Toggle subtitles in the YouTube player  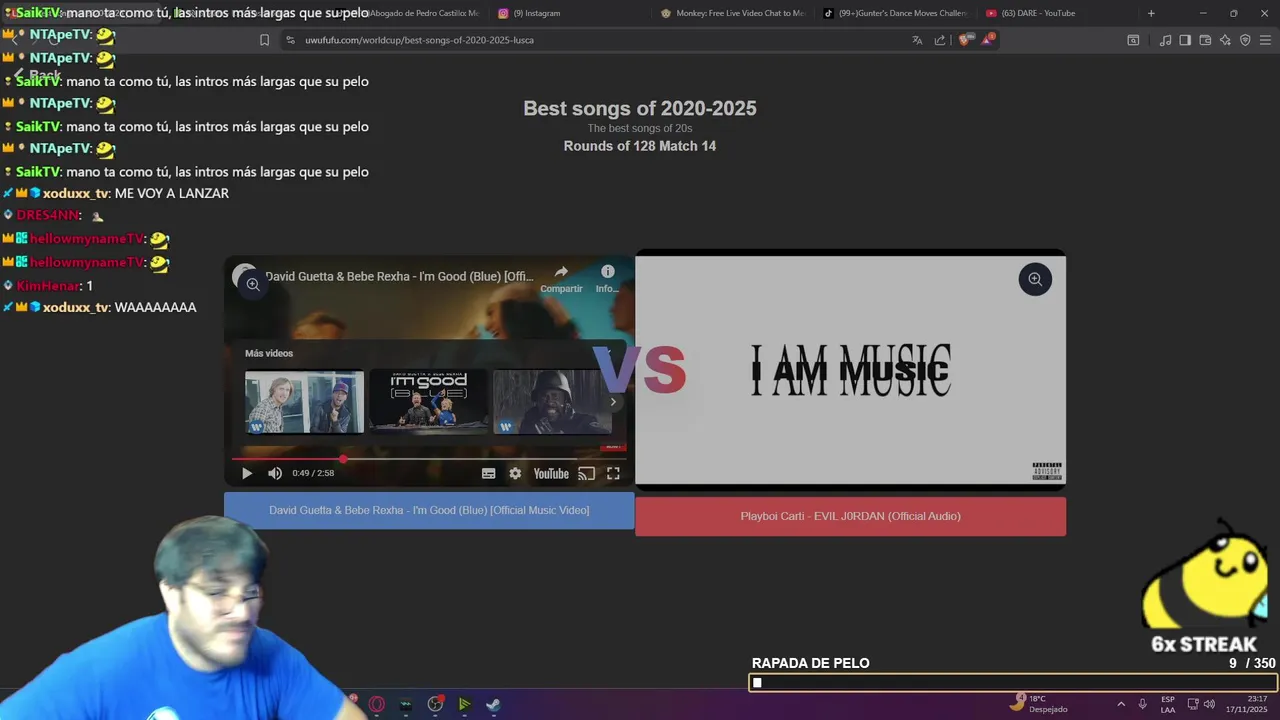[x=489, y=474]
